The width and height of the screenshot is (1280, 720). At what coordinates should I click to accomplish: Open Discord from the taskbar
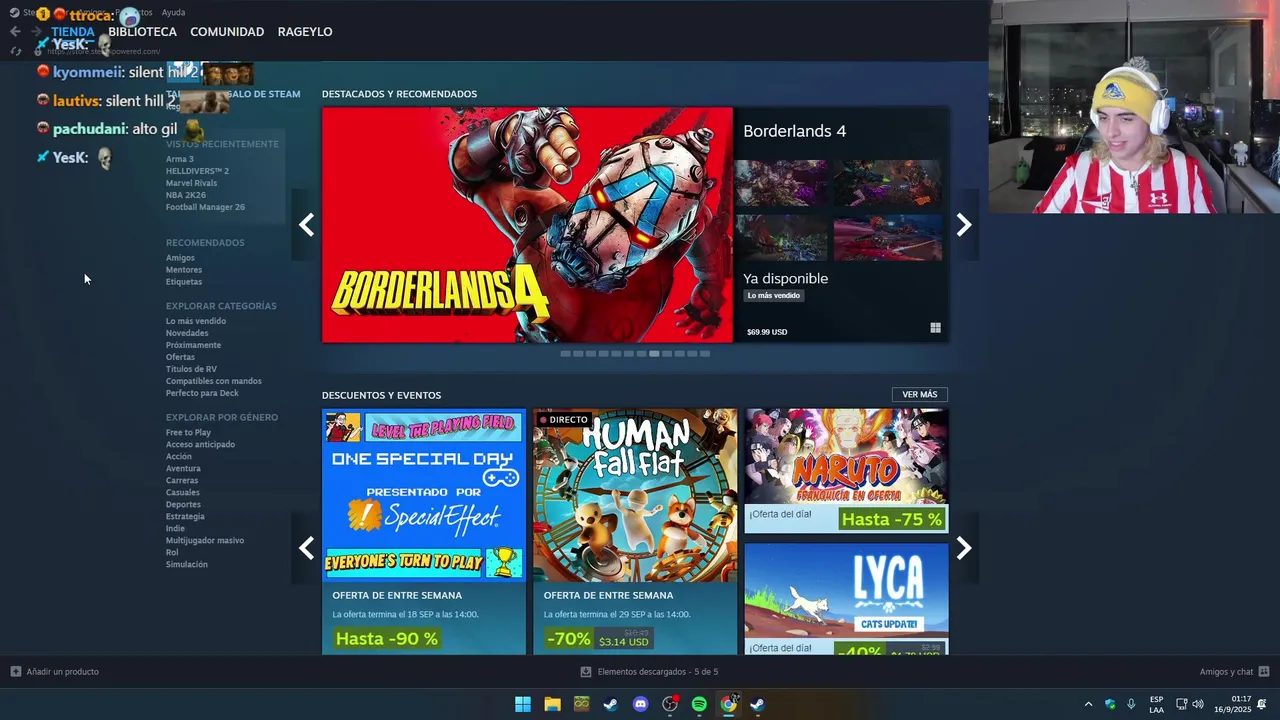(641, 704)
